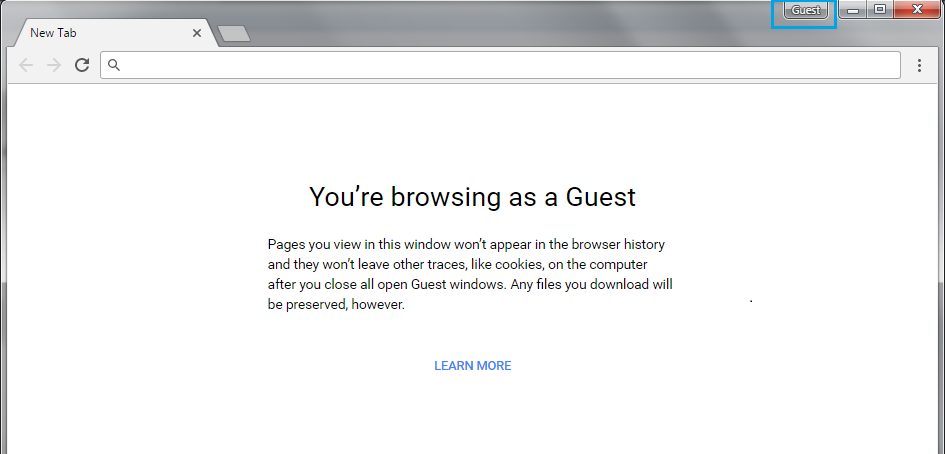Reload the current page
The width and height of the screenshot is (945, 454).
[x=82, y=65]
